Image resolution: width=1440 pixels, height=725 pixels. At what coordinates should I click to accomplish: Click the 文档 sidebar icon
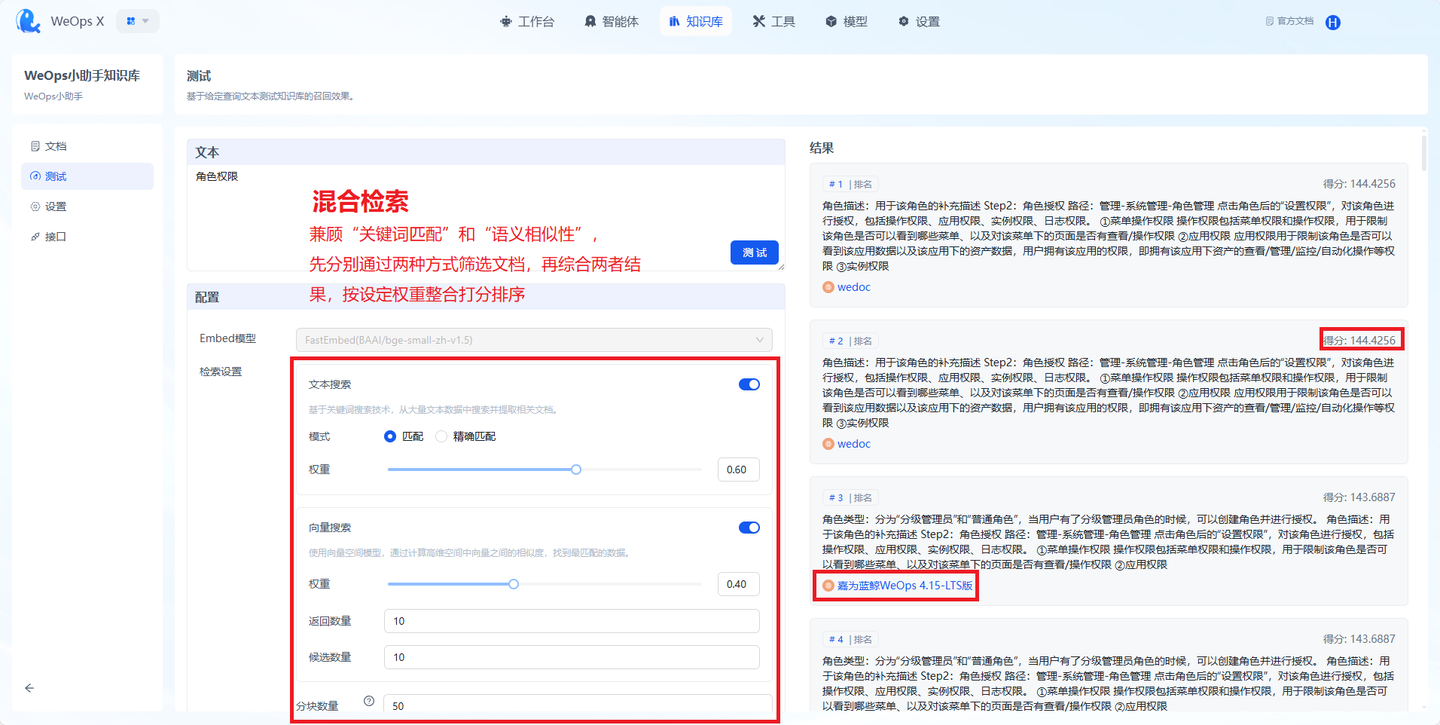pos(36,146)
